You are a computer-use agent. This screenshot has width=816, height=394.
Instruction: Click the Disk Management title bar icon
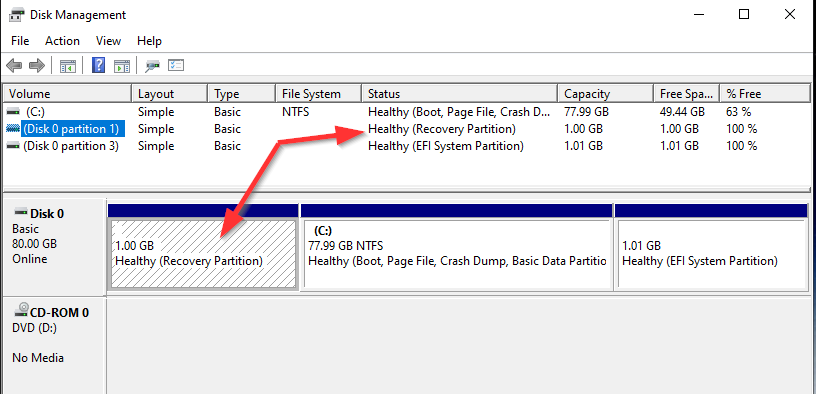tap(17, 15)
